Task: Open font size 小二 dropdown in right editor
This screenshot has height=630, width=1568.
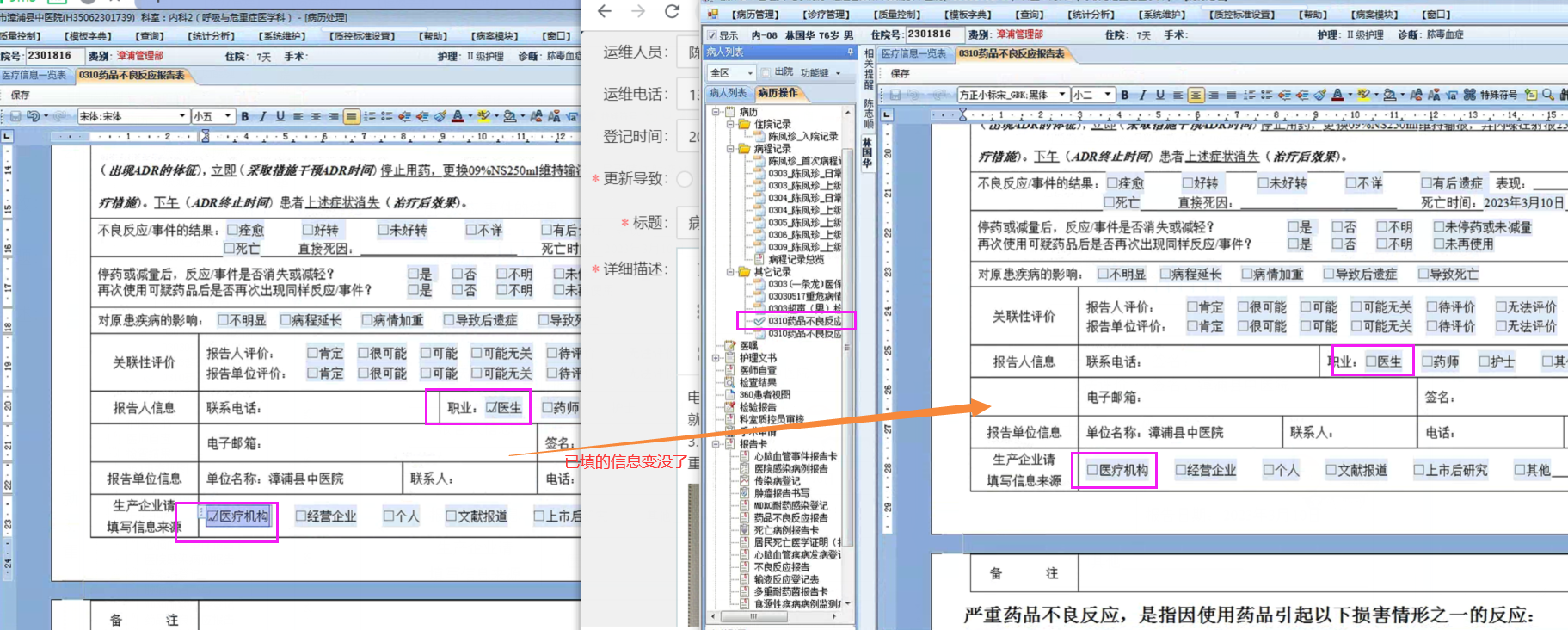Action: [1108, 95]
